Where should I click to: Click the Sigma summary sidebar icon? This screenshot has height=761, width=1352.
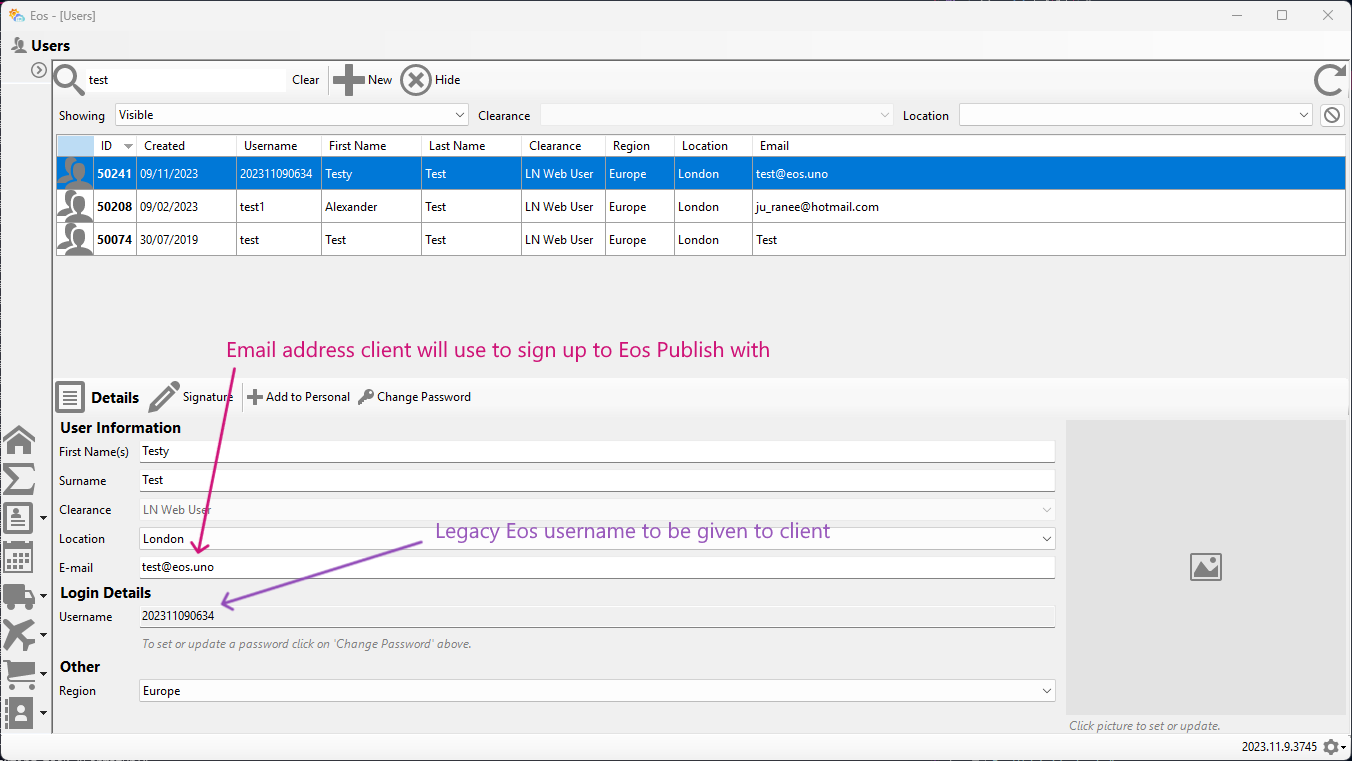click(x=19, y=479)
